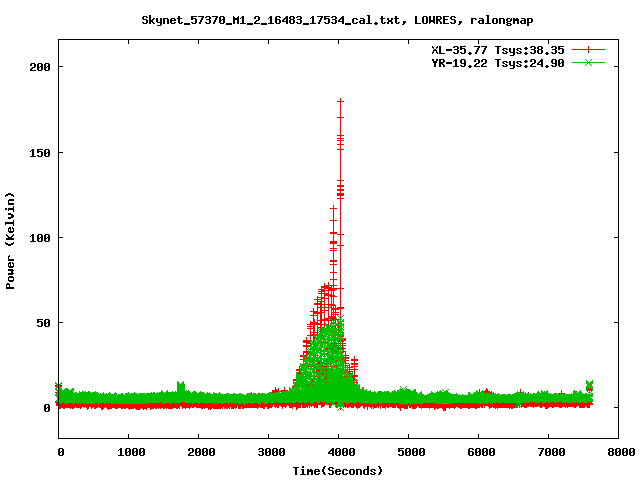Click the red XL legend line sample
This screenshot has height=480, width=640.
point(588,50)
